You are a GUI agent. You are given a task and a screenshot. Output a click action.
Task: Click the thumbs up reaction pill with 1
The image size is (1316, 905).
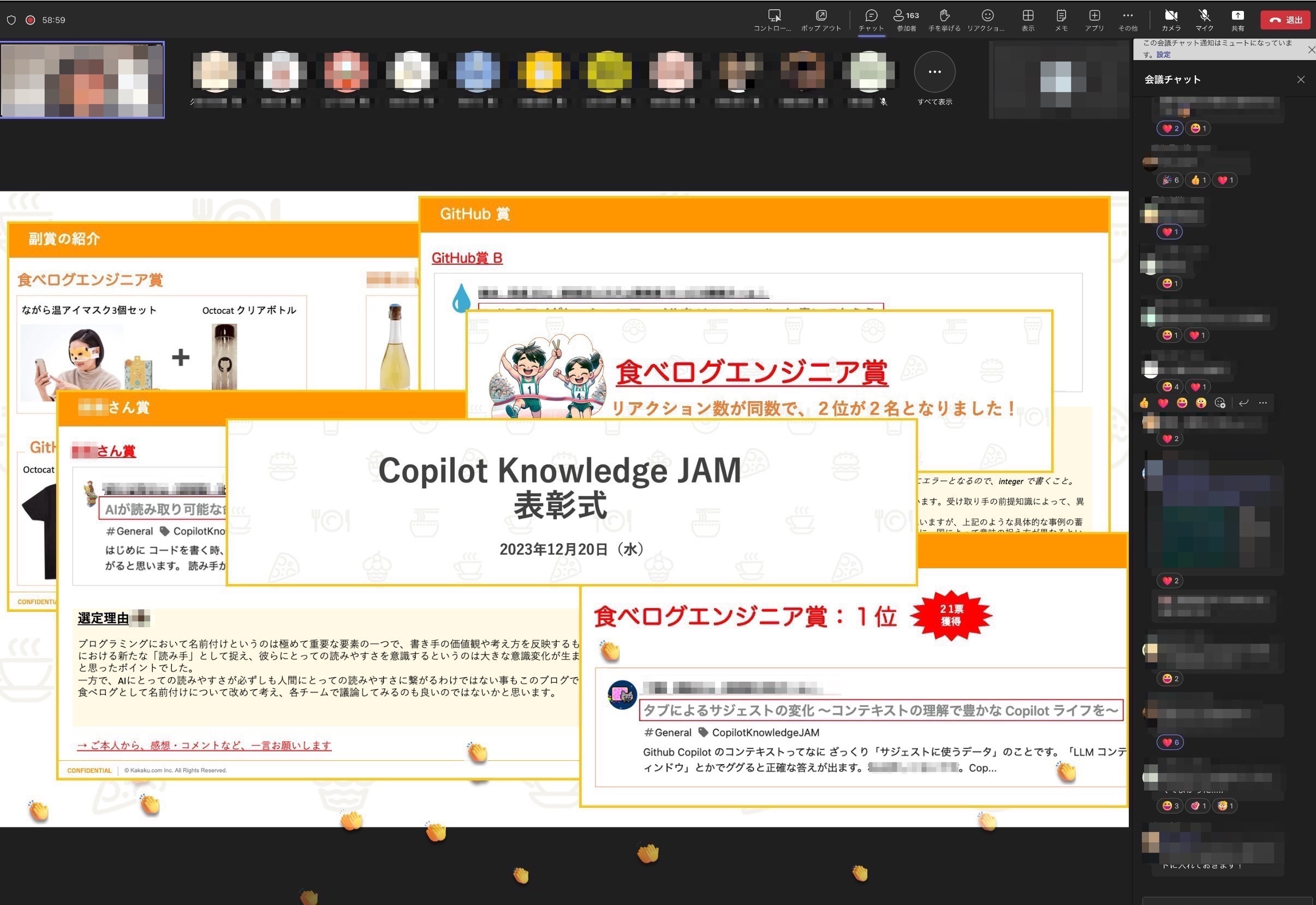click(x=1198, y=180)
